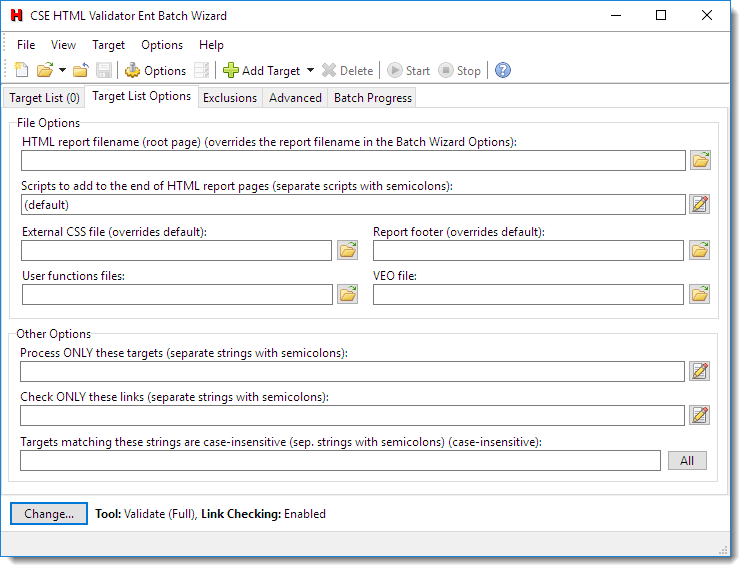Click the New target list icon

(x=21, y=70)
